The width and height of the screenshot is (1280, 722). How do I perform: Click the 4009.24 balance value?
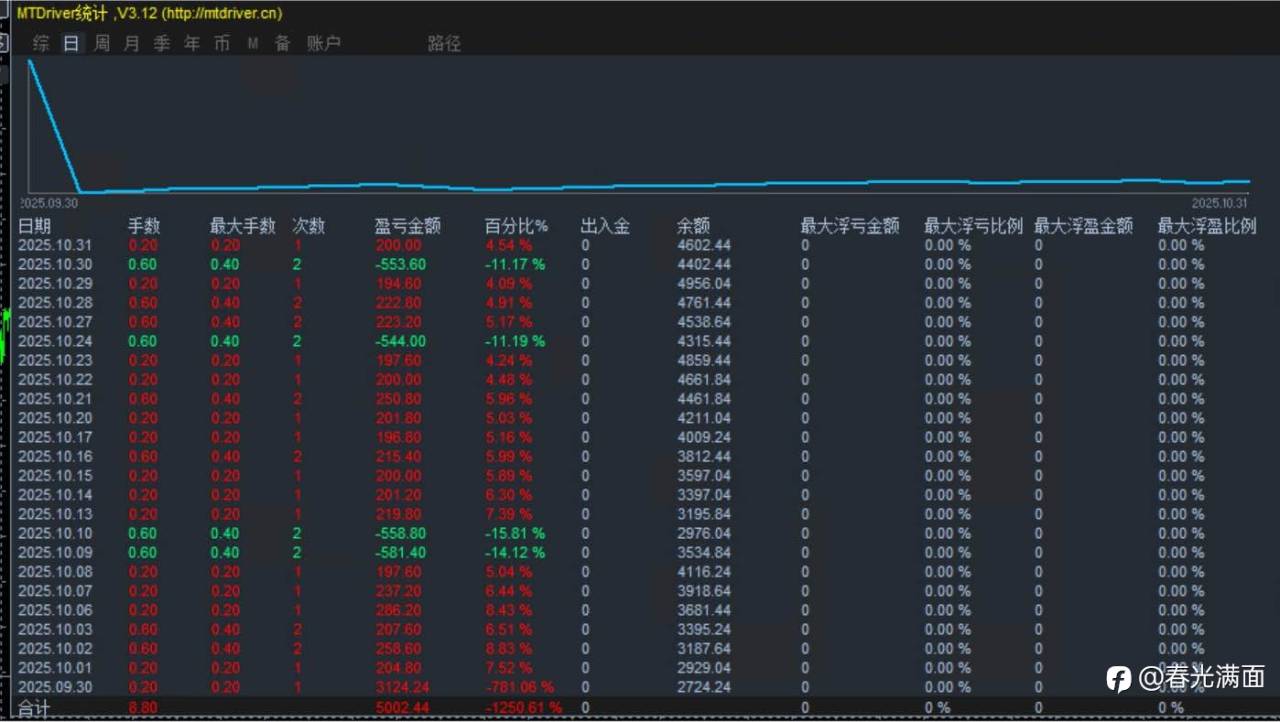click(704, 438)
